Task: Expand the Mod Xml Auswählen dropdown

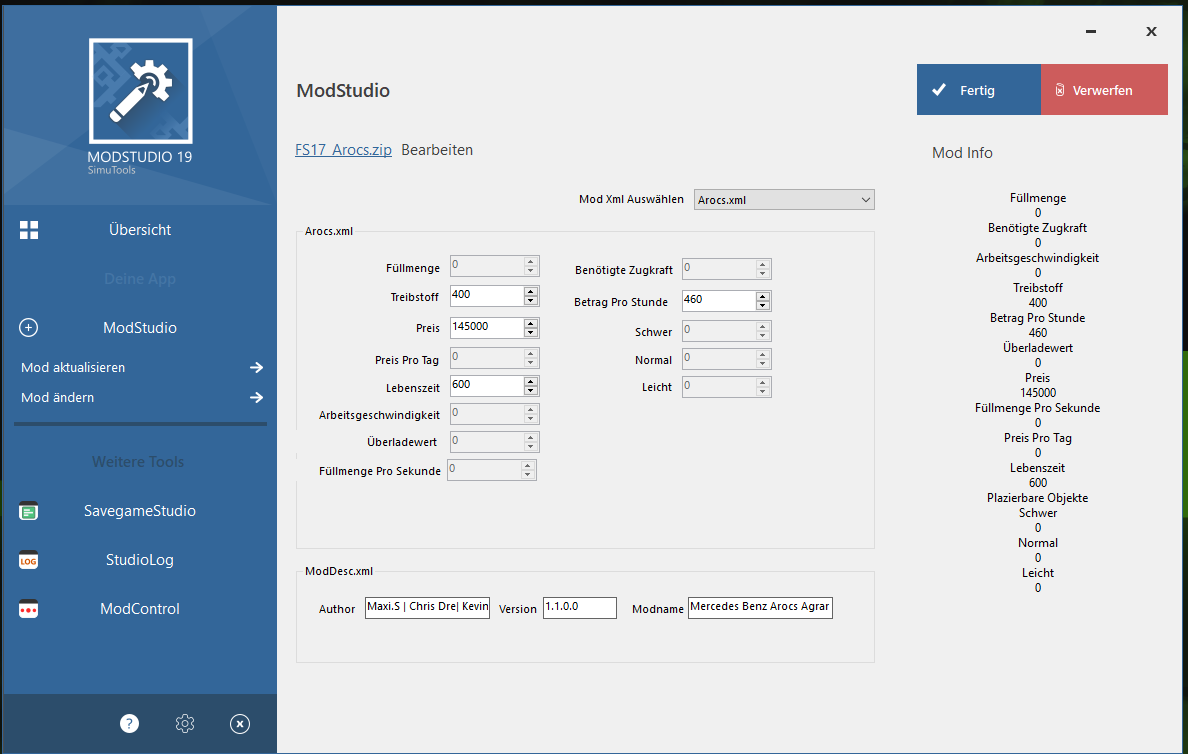Action: 865,200
